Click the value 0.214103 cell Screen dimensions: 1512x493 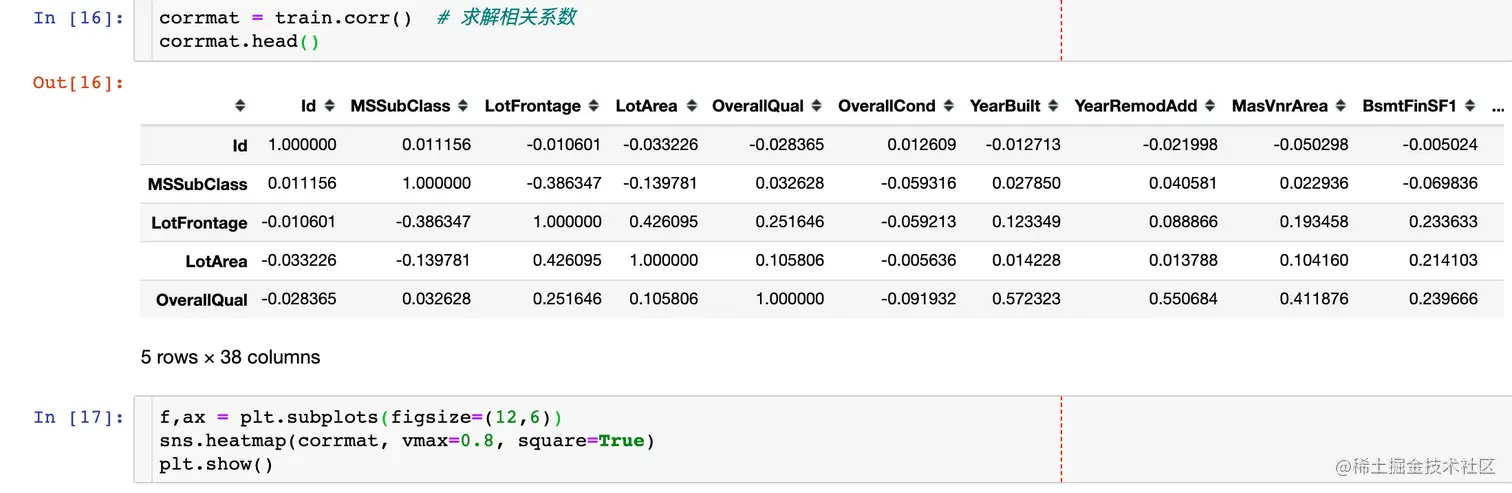point(1443,260)
